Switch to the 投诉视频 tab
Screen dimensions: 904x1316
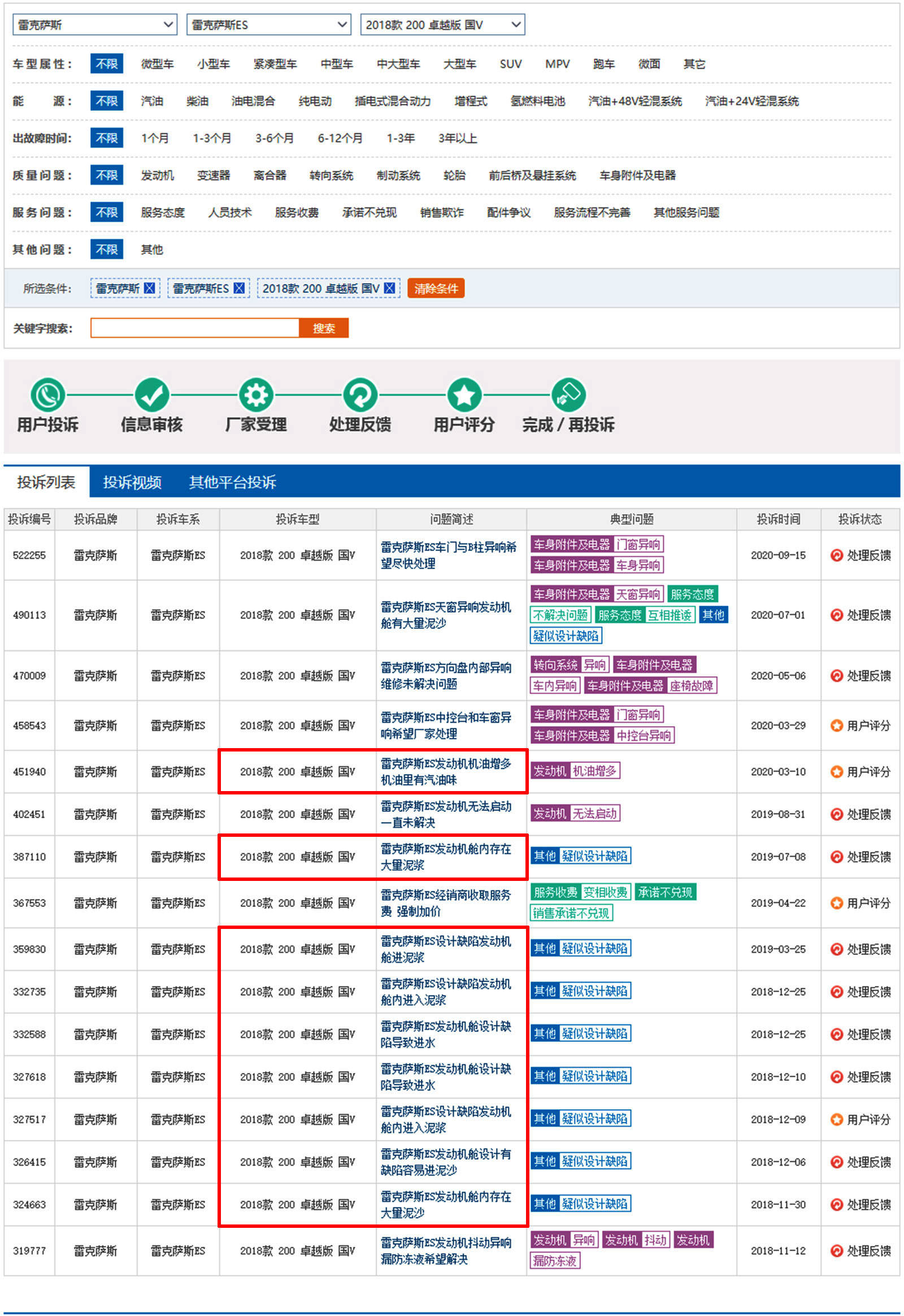(x=132, y=482)
